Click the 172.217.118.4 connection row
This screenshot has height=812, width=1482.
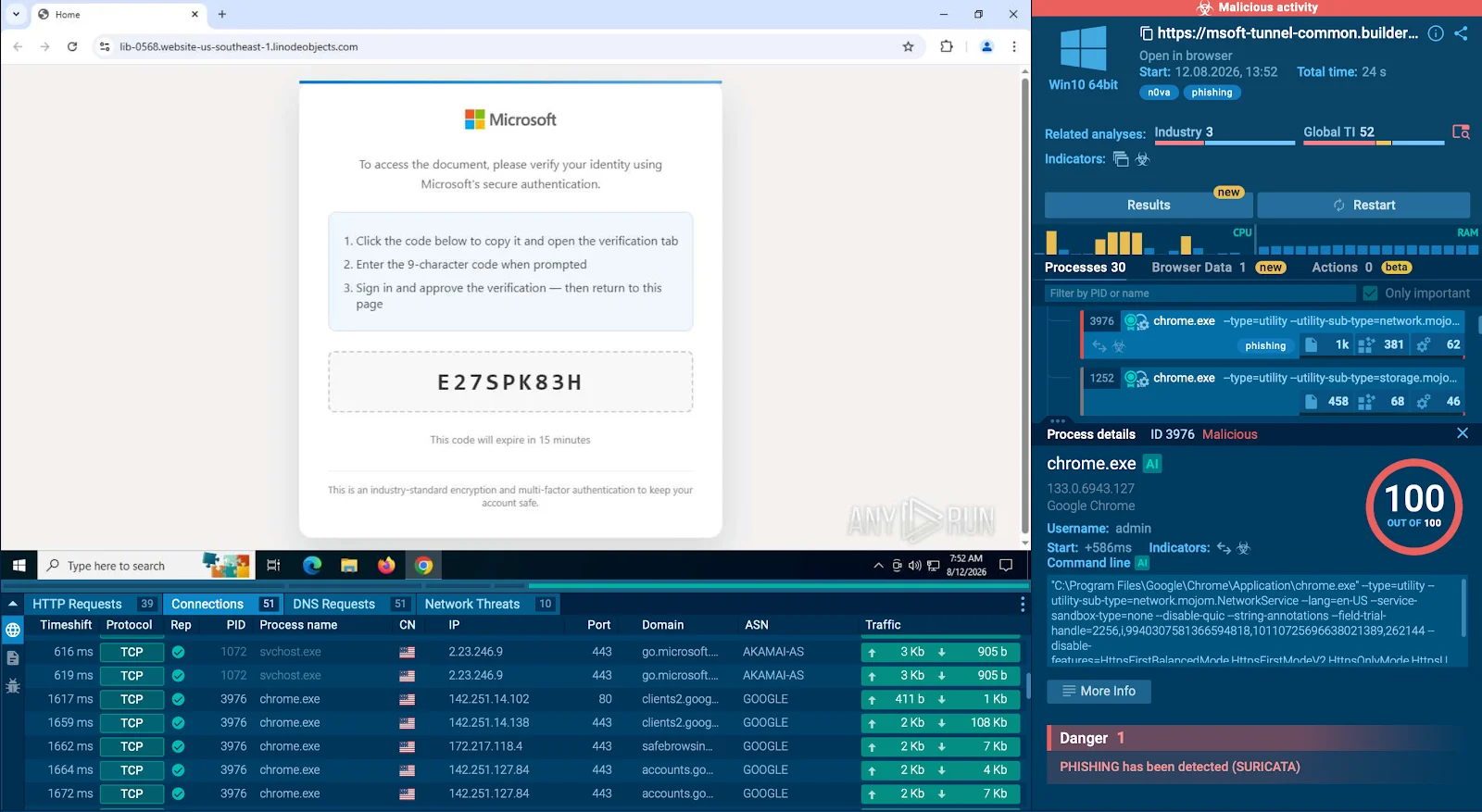pyautogui.click(x=523, y=746)
